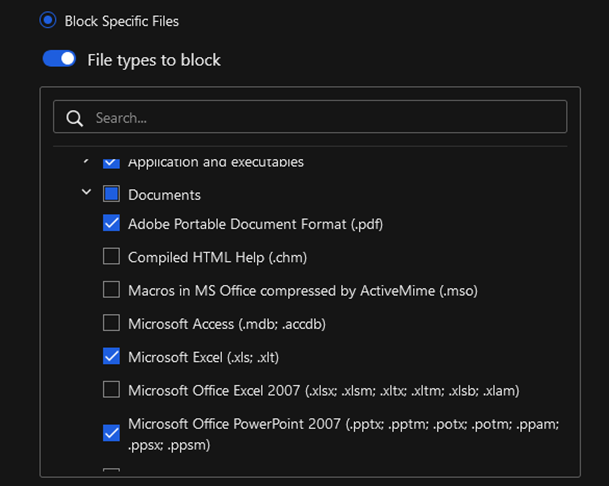This screenshot has height=486, width=609.
Task: Click the partially visible checkbox at list bottom
Action: point(111,470)
